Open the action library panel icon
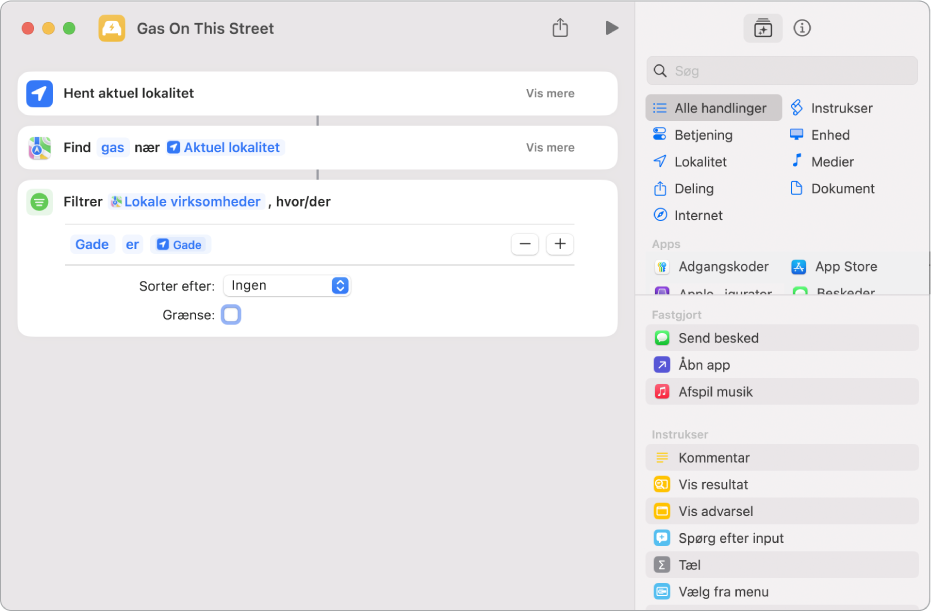 tap(762, 28)
